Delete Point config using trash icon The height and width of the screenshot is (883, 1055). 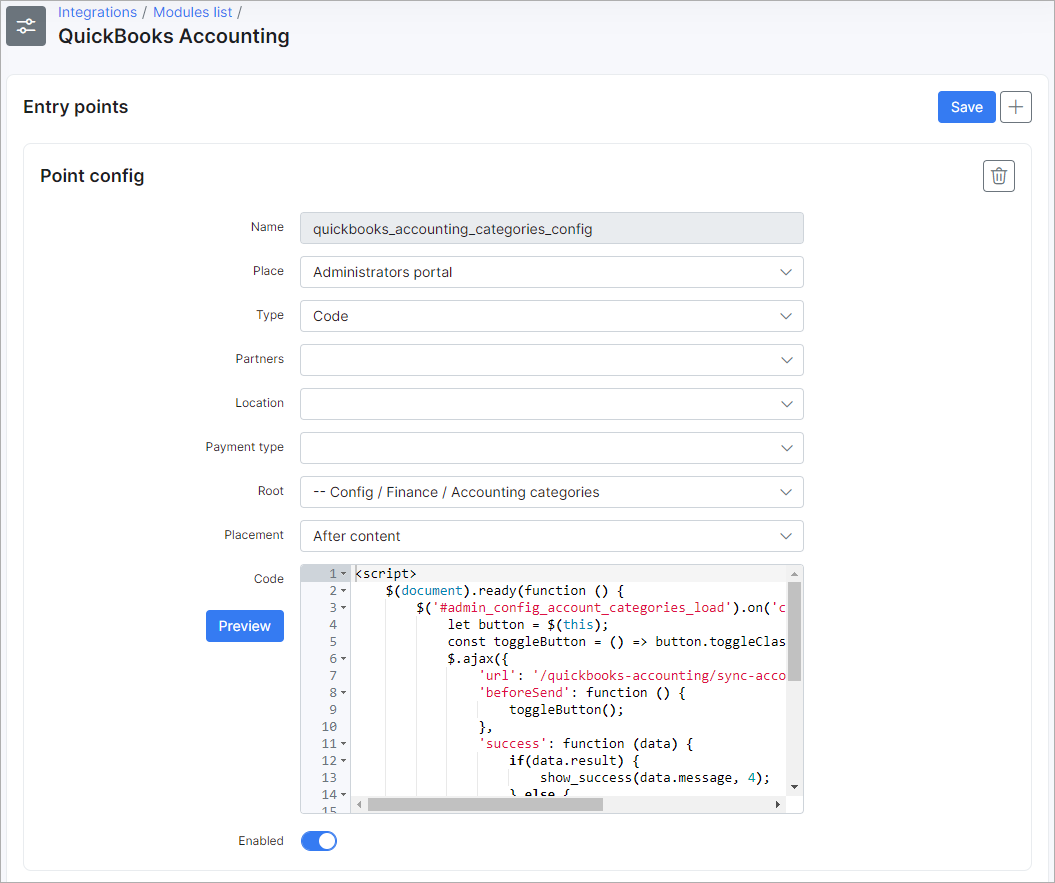tap(998, 176)
